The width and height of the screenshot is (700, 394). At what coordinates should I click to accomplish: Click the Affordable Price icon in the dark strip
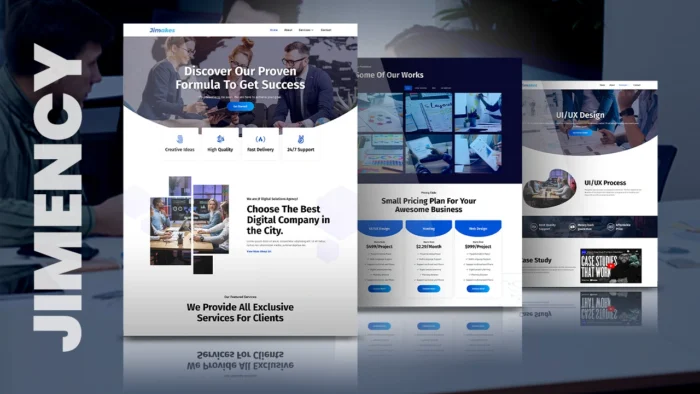(610, 227)
